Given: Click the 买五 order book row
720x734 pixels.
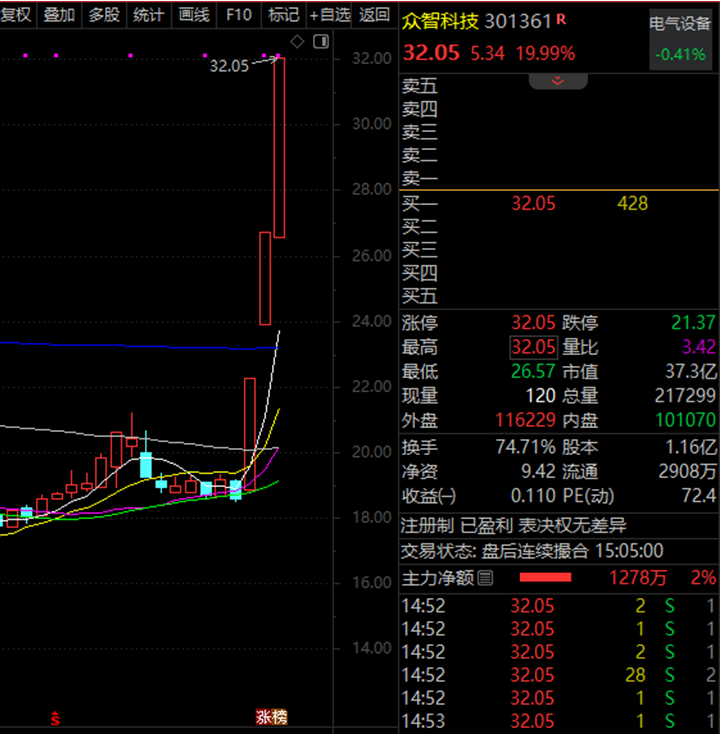Looking at the screenshot, I should [x=559, y=296].
